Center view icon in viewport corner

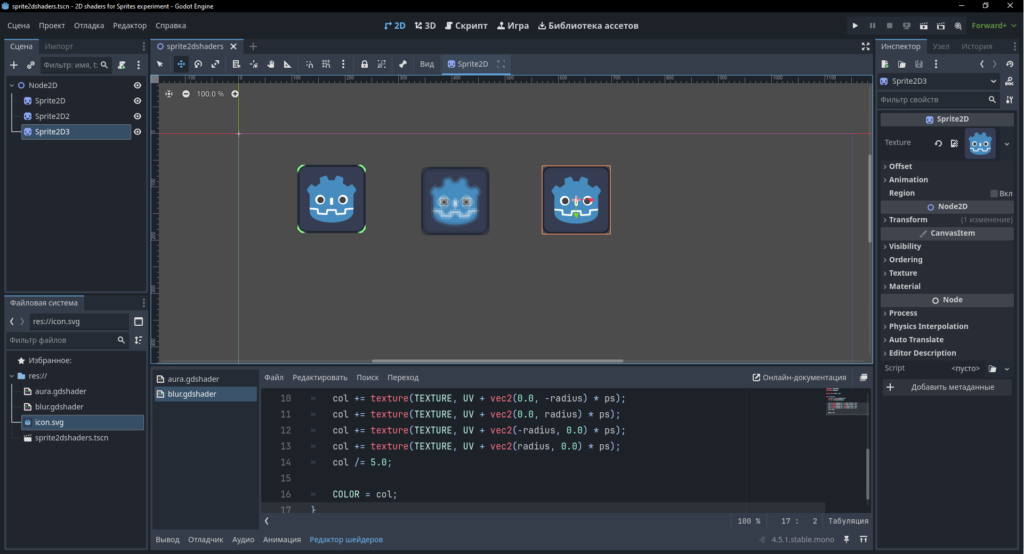pos(169,94)
